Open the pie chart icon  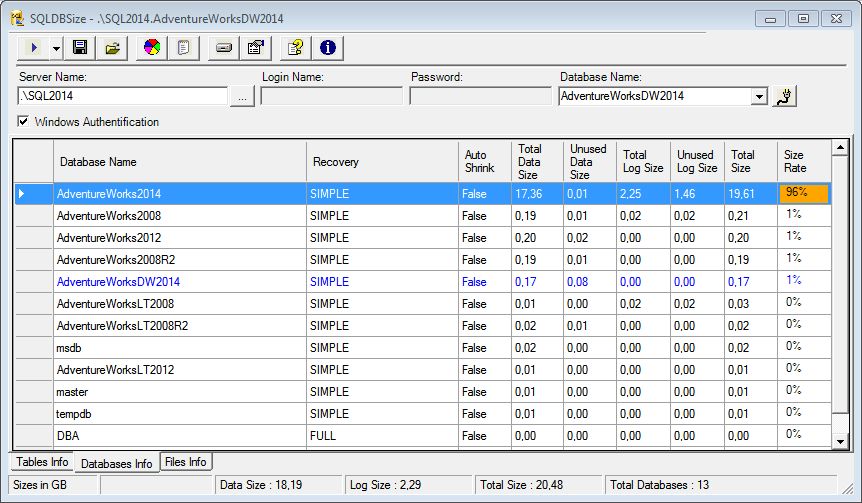[x=152, y=48]
